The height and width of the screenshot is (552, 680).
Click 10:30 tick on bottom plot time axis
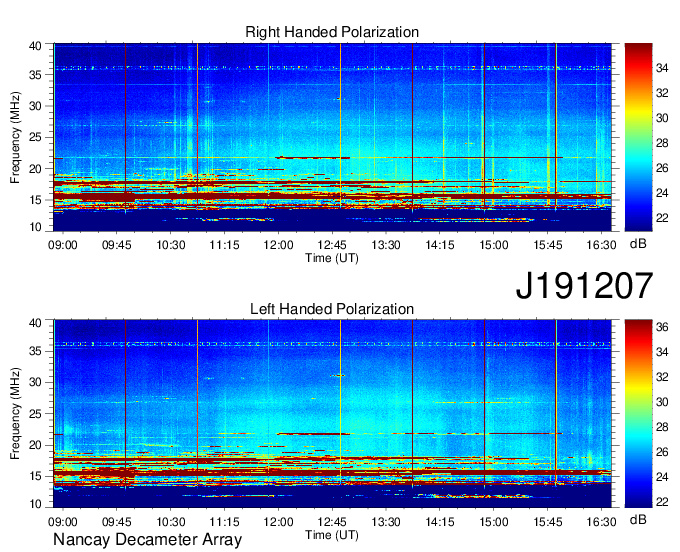(x=170, y=522)
